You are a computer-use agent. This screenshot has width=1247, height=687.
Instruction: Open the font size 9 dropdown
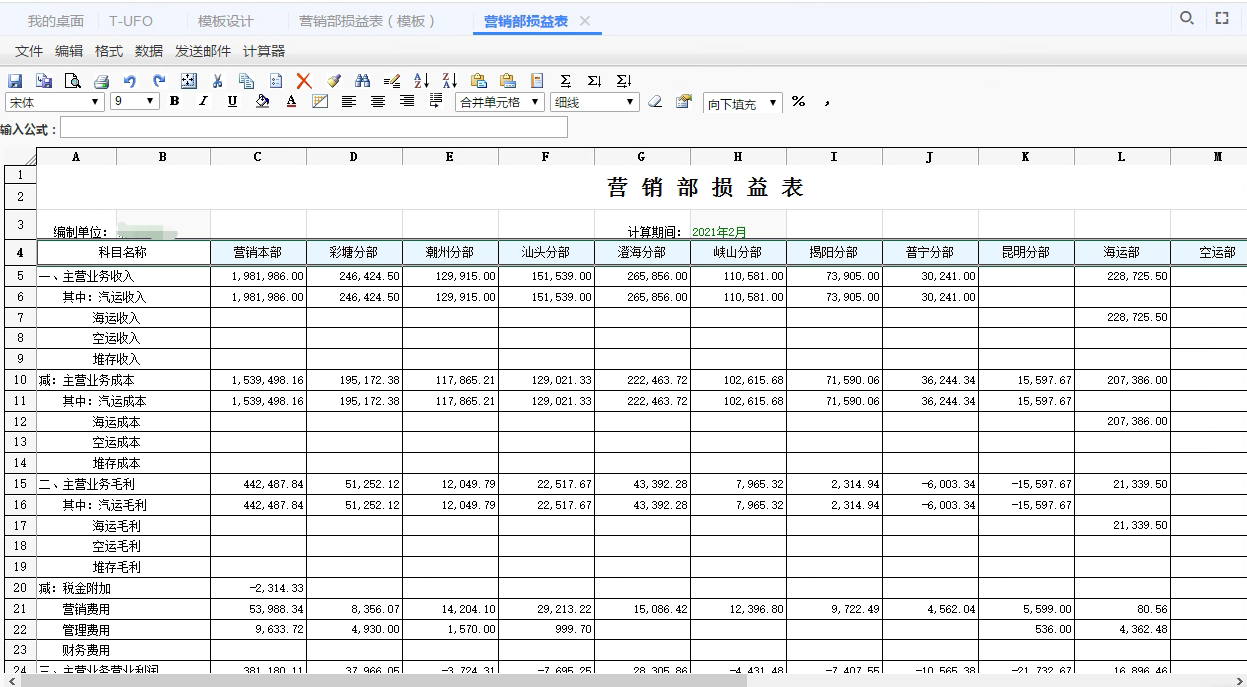[135, 102]
